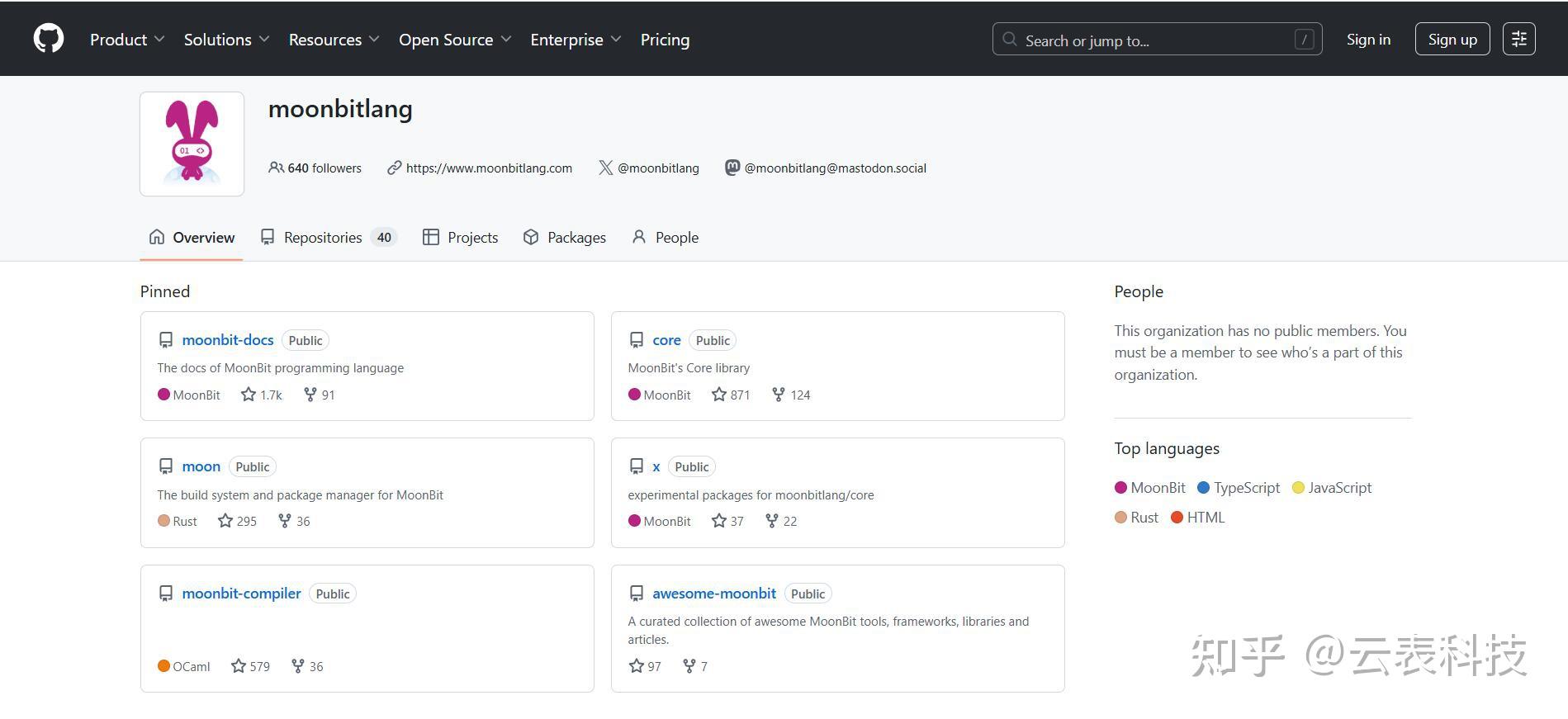Focus the Search or jump to field
Screen dimensions: 1568x719
point(1157,39)
